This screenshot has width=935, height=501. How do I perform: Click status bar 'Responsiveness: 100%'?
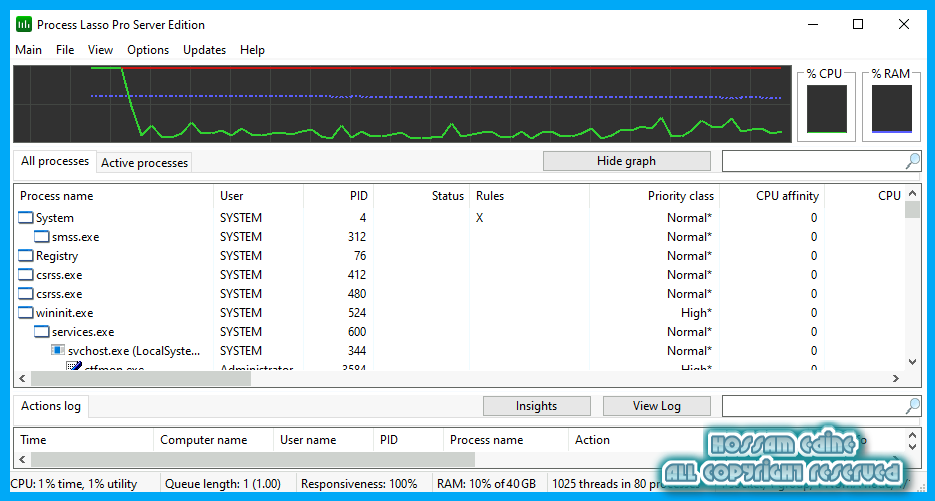359,484
